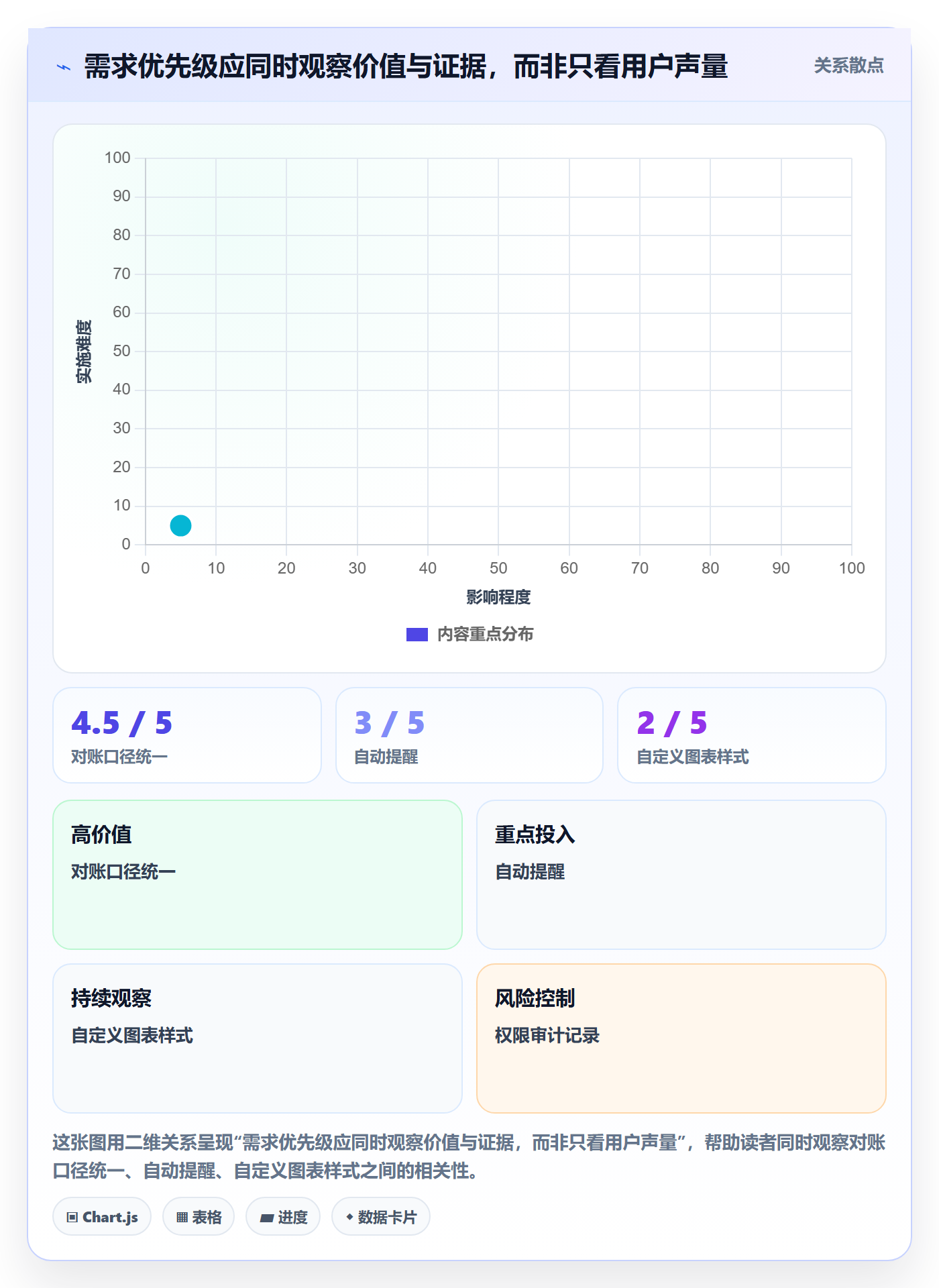
Task: Click the y-axis tick label 100
Action: click(x=117, y=158)
